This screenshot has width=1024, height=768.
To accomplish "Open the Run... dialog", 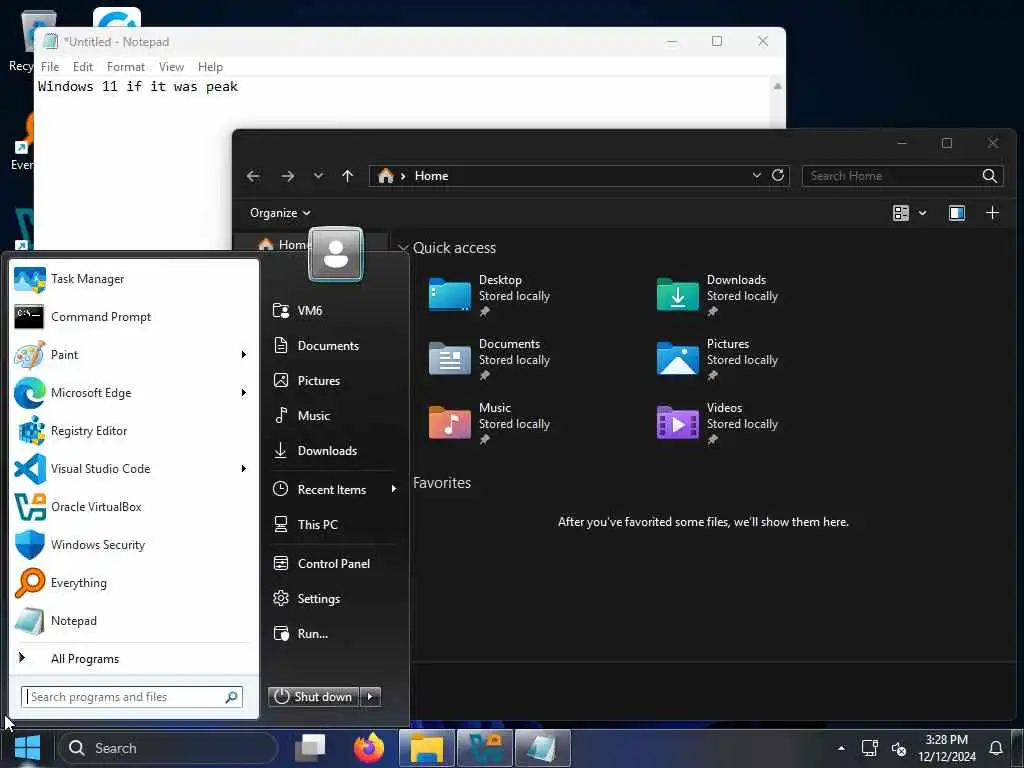I will (x=334, y=633).
